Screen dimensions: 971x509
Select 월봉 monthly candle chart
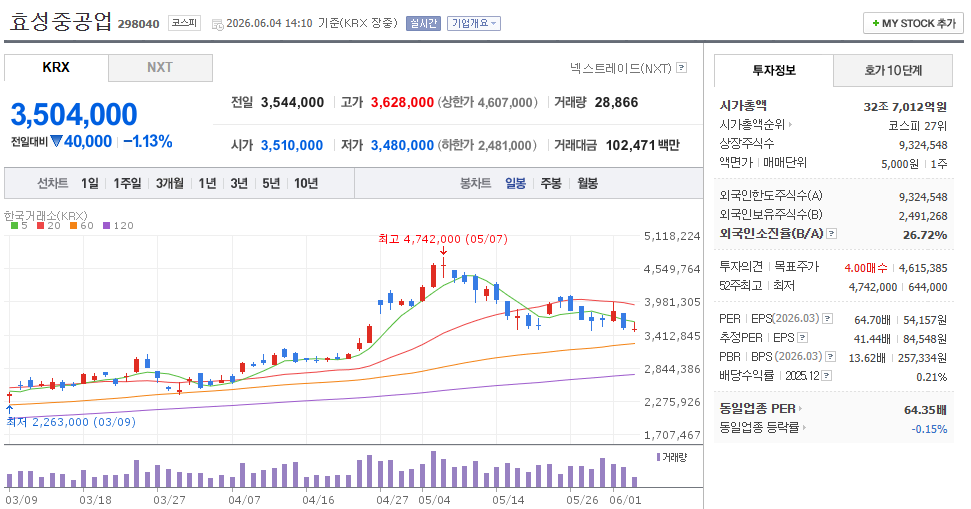coord(588,183)
